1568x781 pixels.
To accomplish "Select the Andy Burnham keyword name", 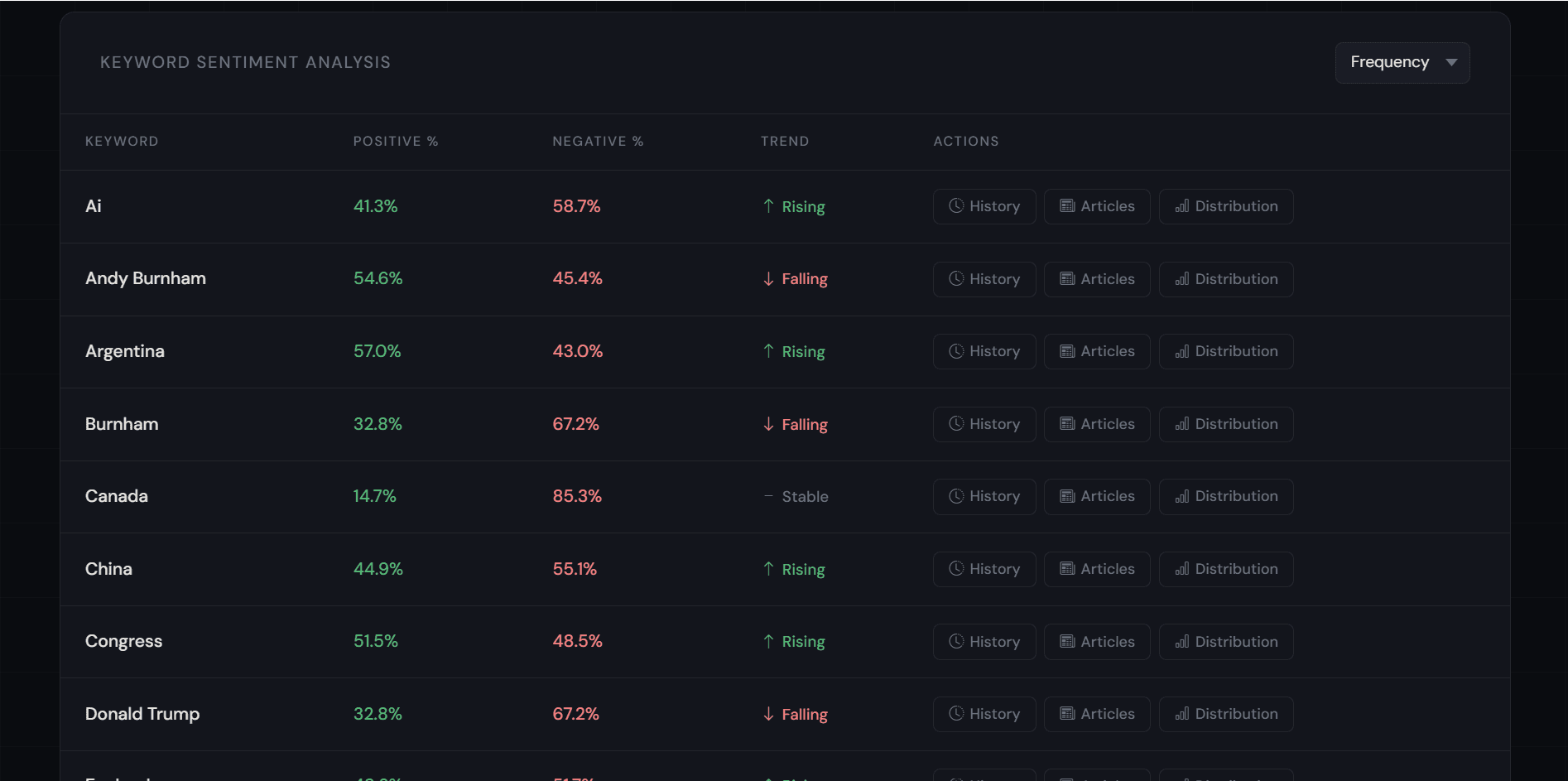I will click(146, 278).
